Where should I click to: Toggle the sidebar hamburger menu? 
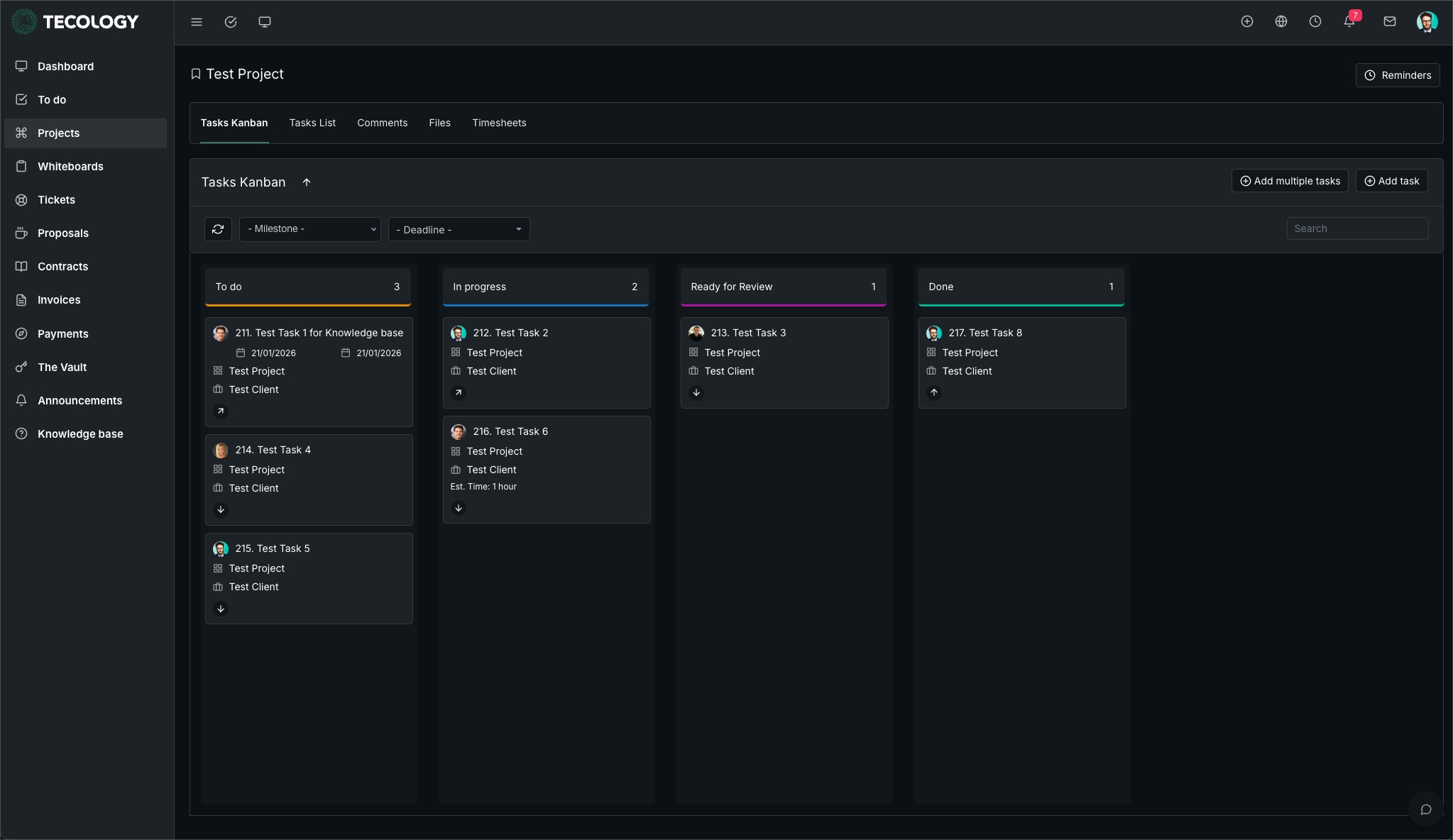197,22
